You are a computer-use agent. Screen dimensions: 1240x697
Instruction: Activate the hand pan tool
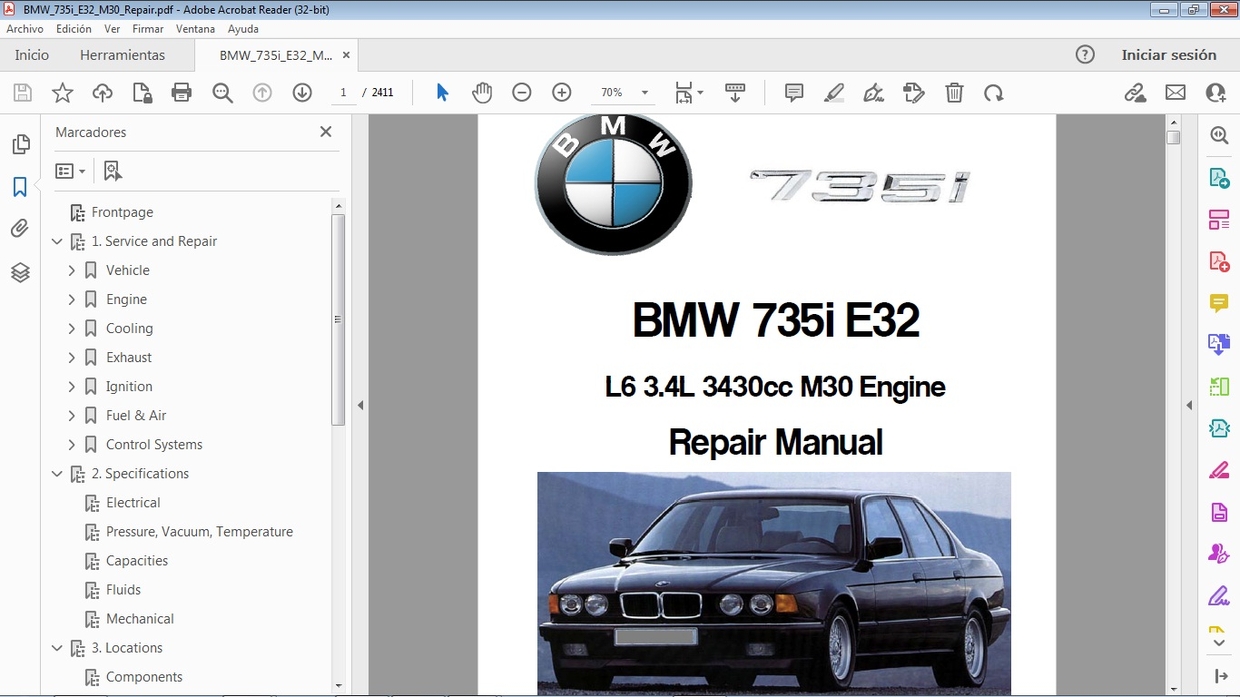point(482,93)
